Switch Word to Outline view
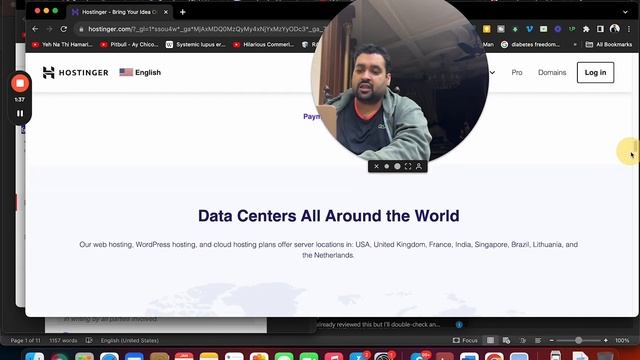This screenshot has height=360, width=640. pos(523,340)
